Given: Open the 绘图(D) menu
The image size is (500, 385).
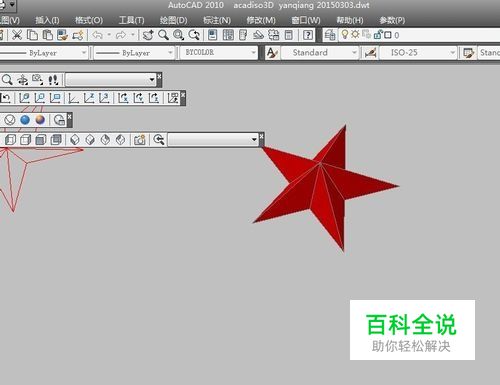Looking at the screenshot, I should point(173,20).
